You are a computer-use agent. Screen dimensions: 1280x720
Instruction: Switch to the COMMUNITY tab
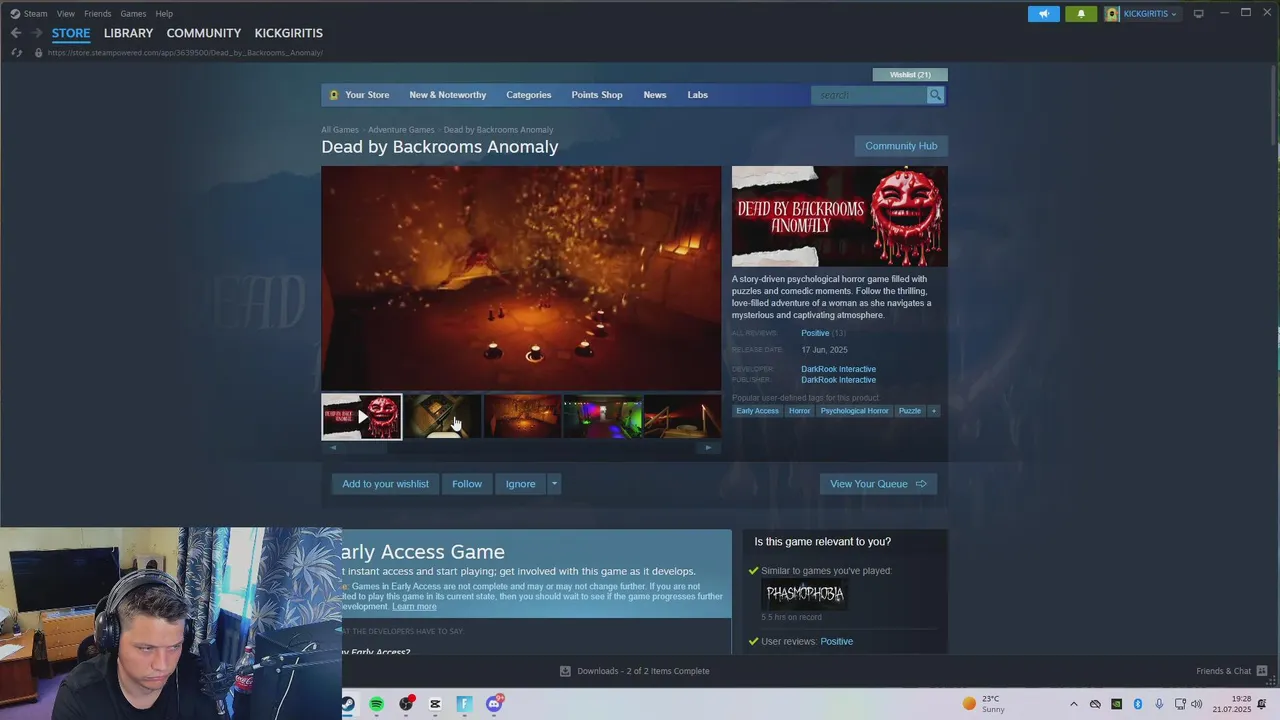coord(204,33)
